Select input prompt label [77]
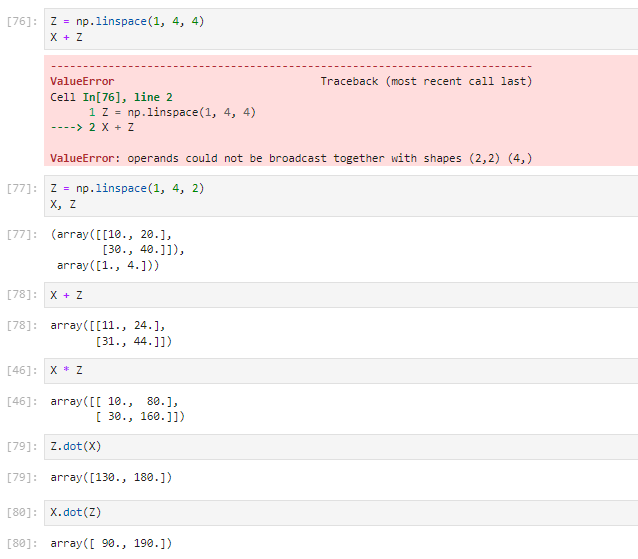638x559 pixels. point(22,188)
